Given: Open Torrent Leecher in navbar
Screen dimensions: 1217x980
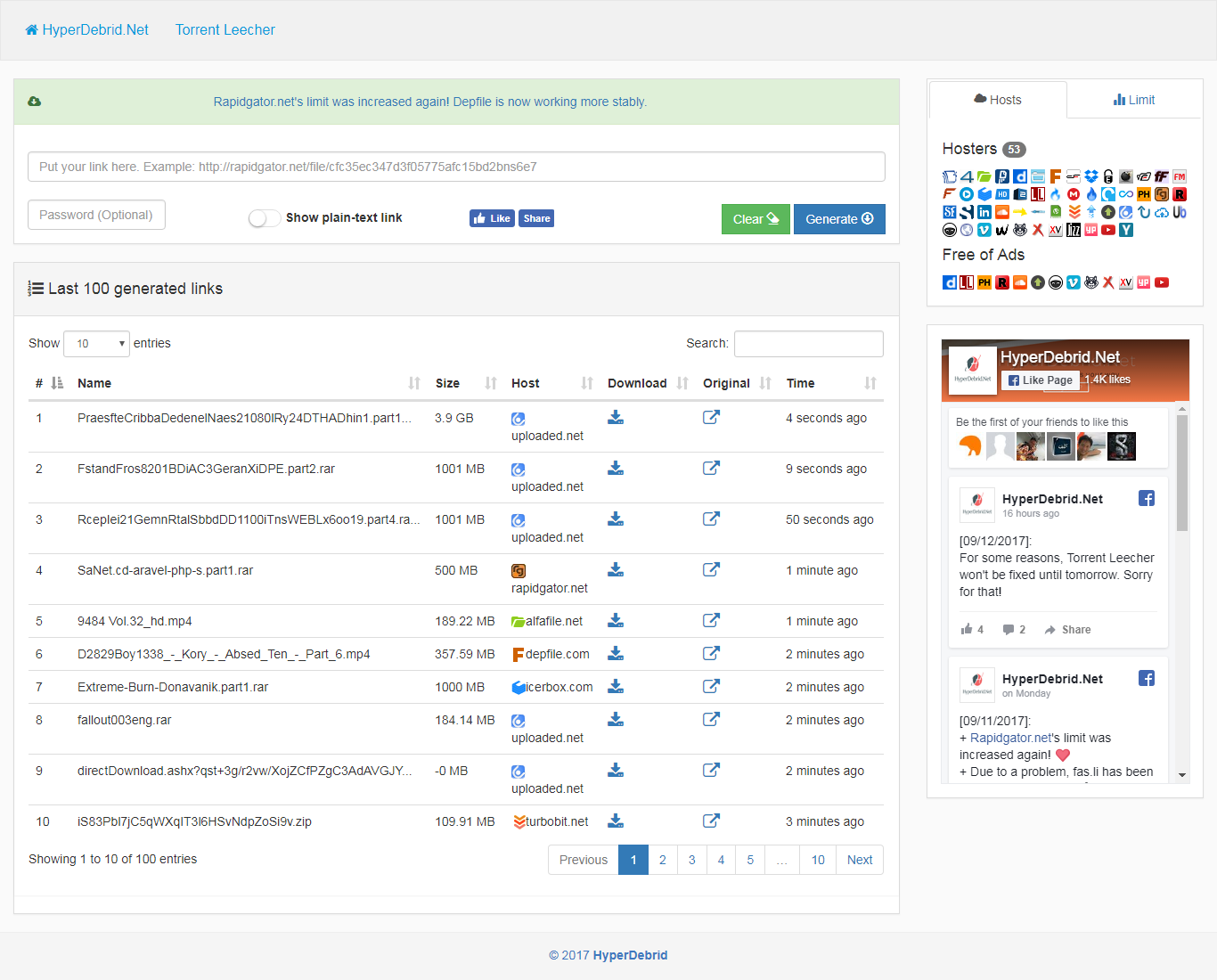Looking at the screenshot, I should click(225, 29).
